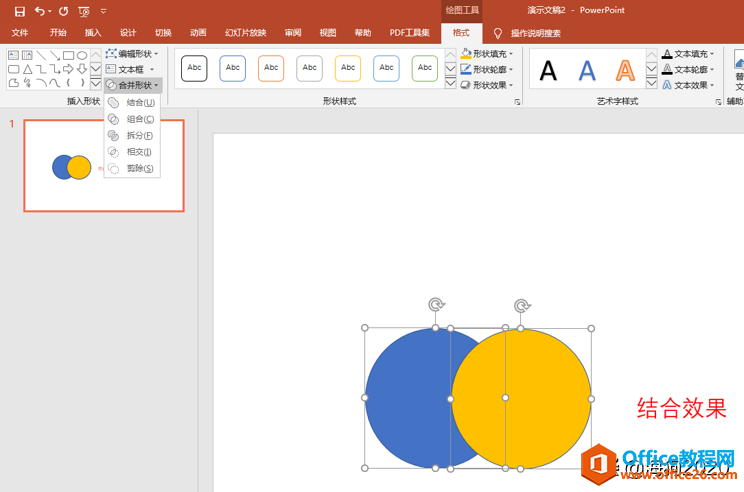744x492 pixels.
Task: Select slide 1 thumbnail in panel
Action: pyautogui.click(x=104, y=166)
